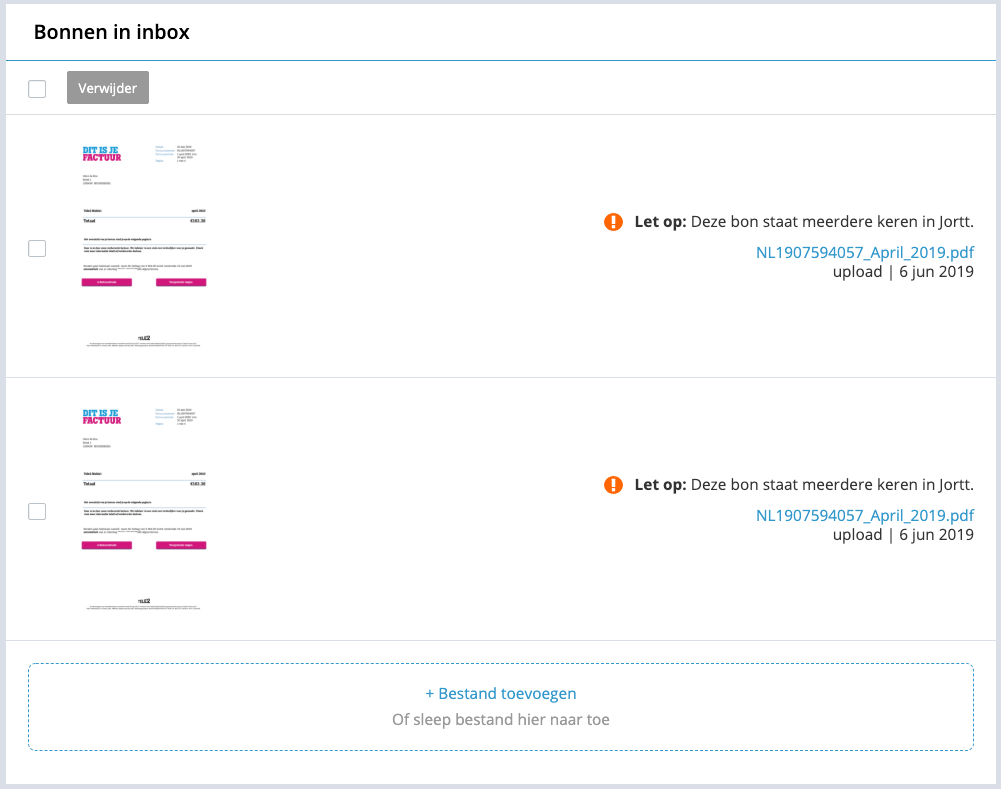Click the 'upload | 6 jun 2019' text on the first receipt
The height and width of the screenshot is (789, 1001).
coord(902,271)
